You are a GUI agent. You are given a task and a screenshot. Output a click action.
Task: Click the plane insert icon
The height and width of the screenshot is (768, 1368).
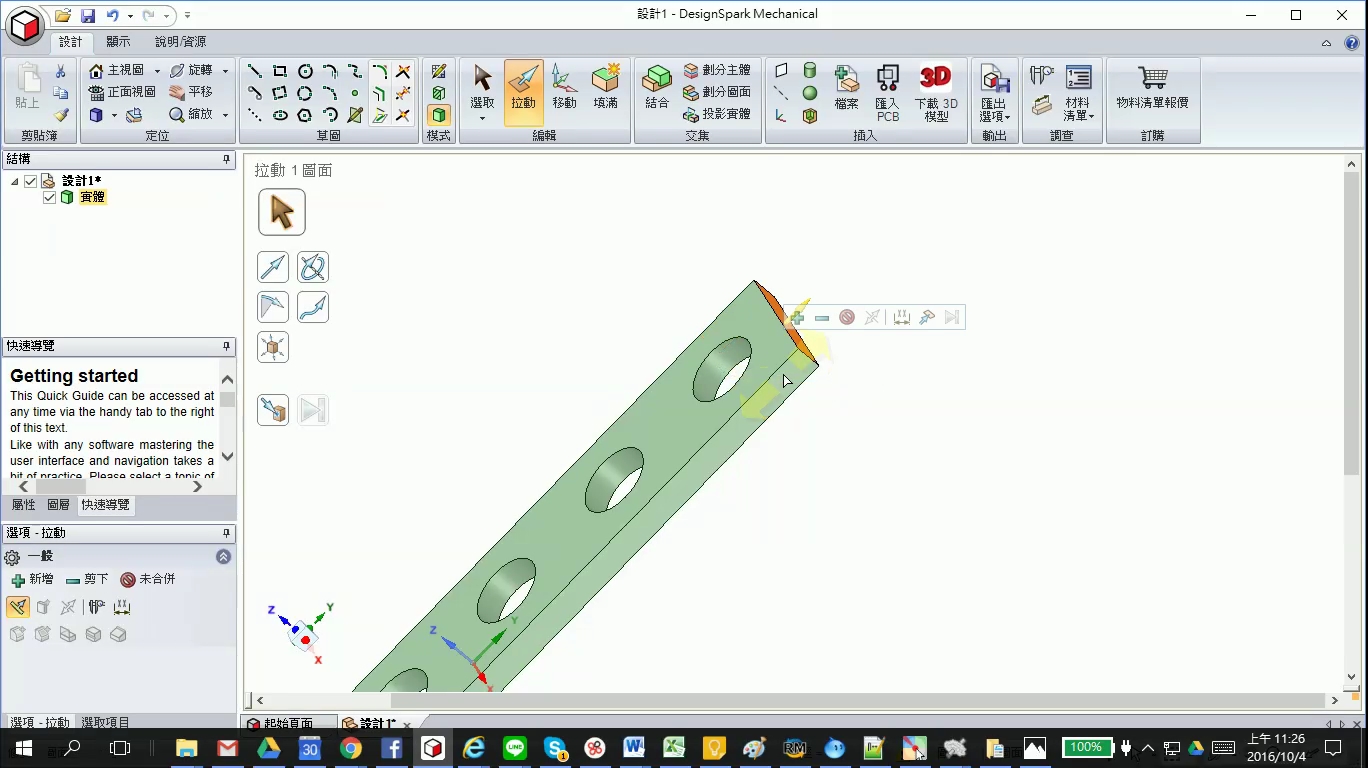click(781, 71)
